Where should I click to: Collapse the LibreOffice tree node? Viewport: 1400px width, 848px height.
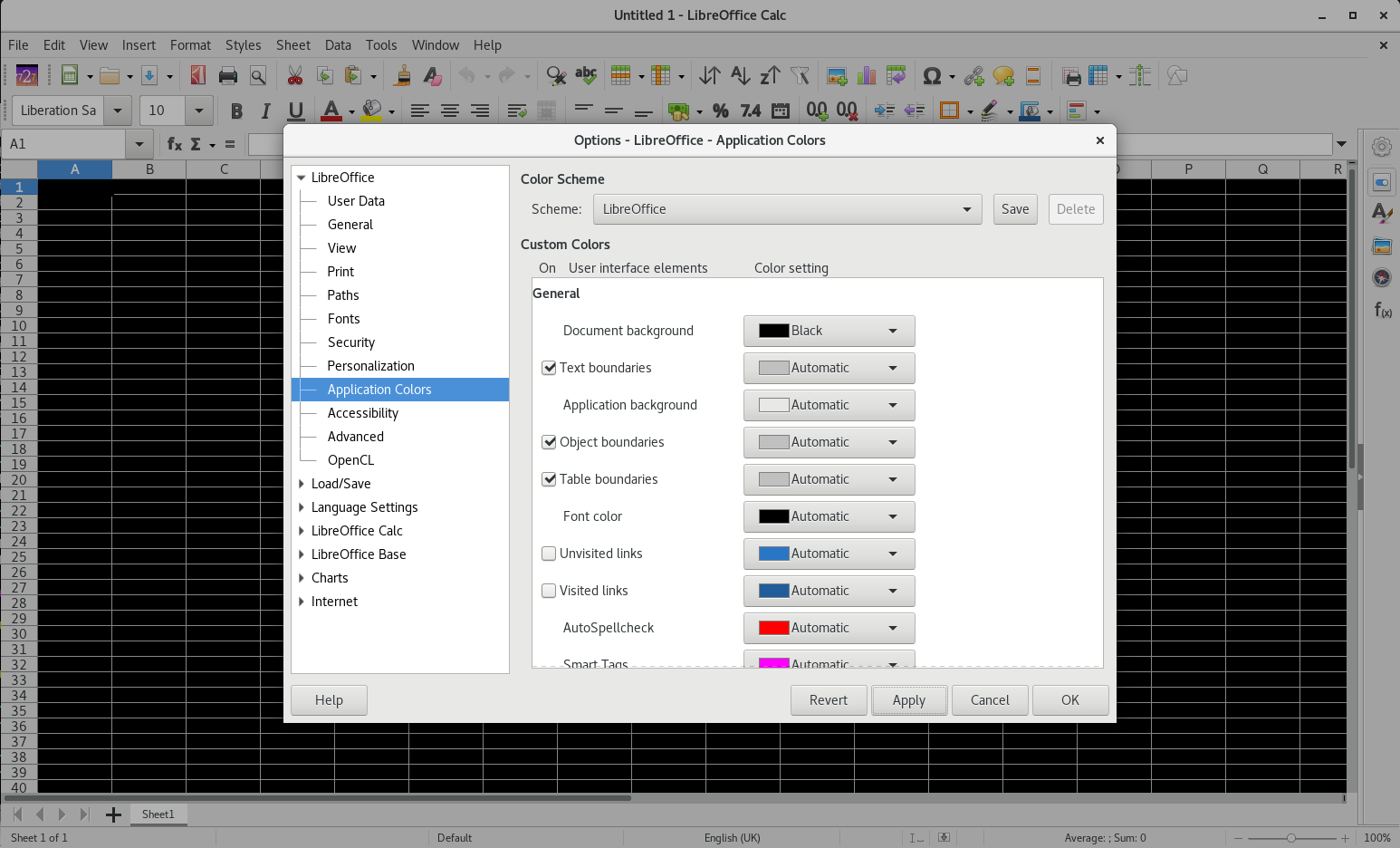pos(302,178)
